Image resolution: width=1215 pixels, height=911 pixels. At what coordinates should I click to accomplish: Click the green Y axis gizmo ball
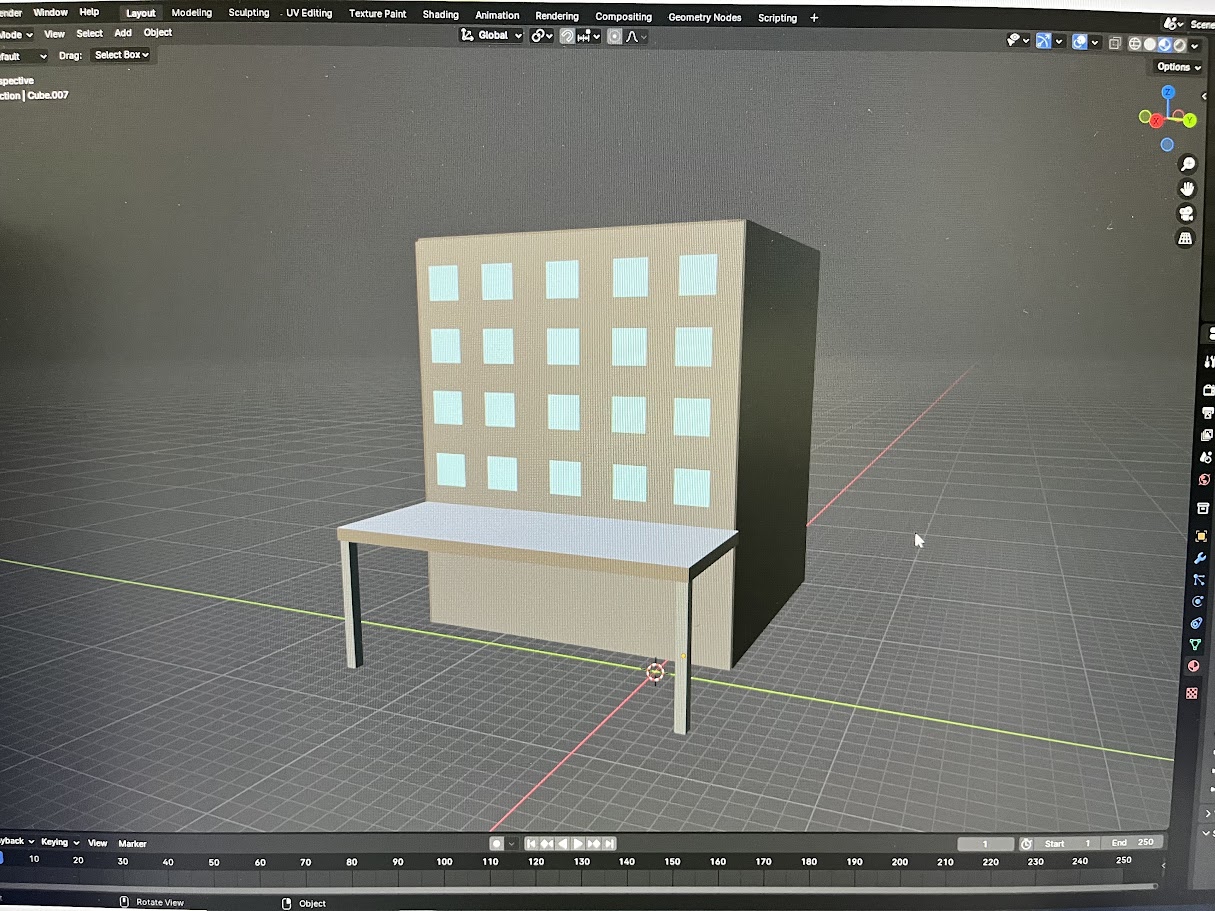tap(1190, 120)
